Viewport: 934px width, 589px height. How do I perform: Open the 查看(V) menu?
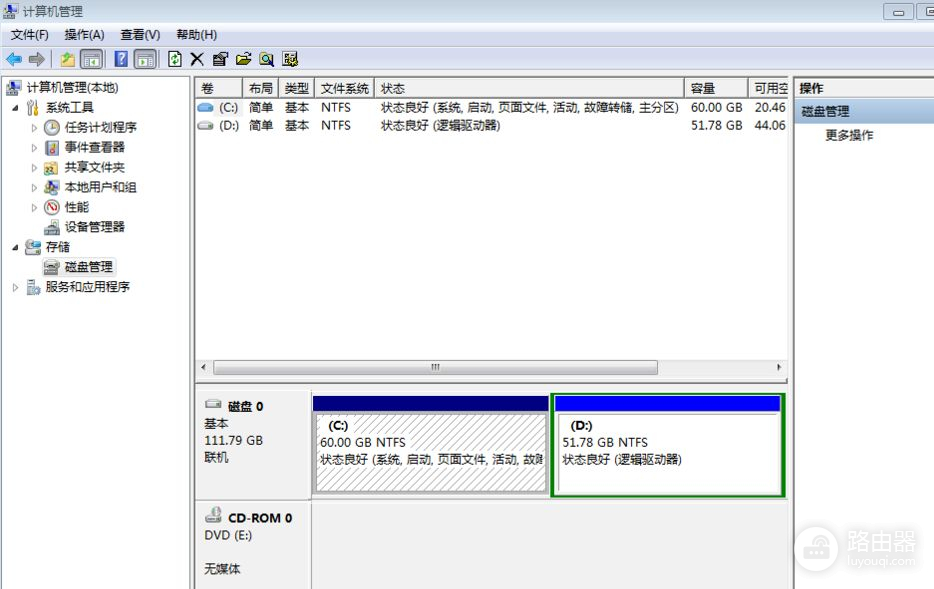[x=140, y=35]
